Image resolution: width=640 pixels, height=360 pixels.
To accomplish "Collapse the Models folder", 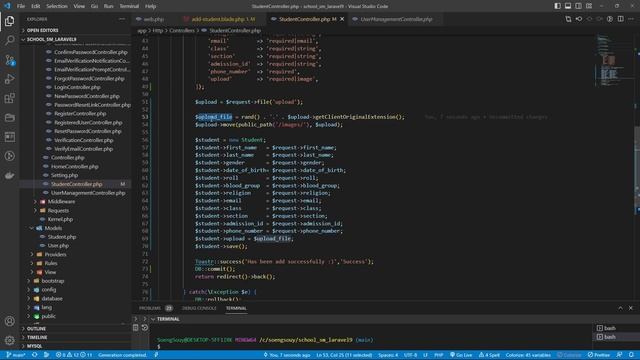I will [53, 228].
